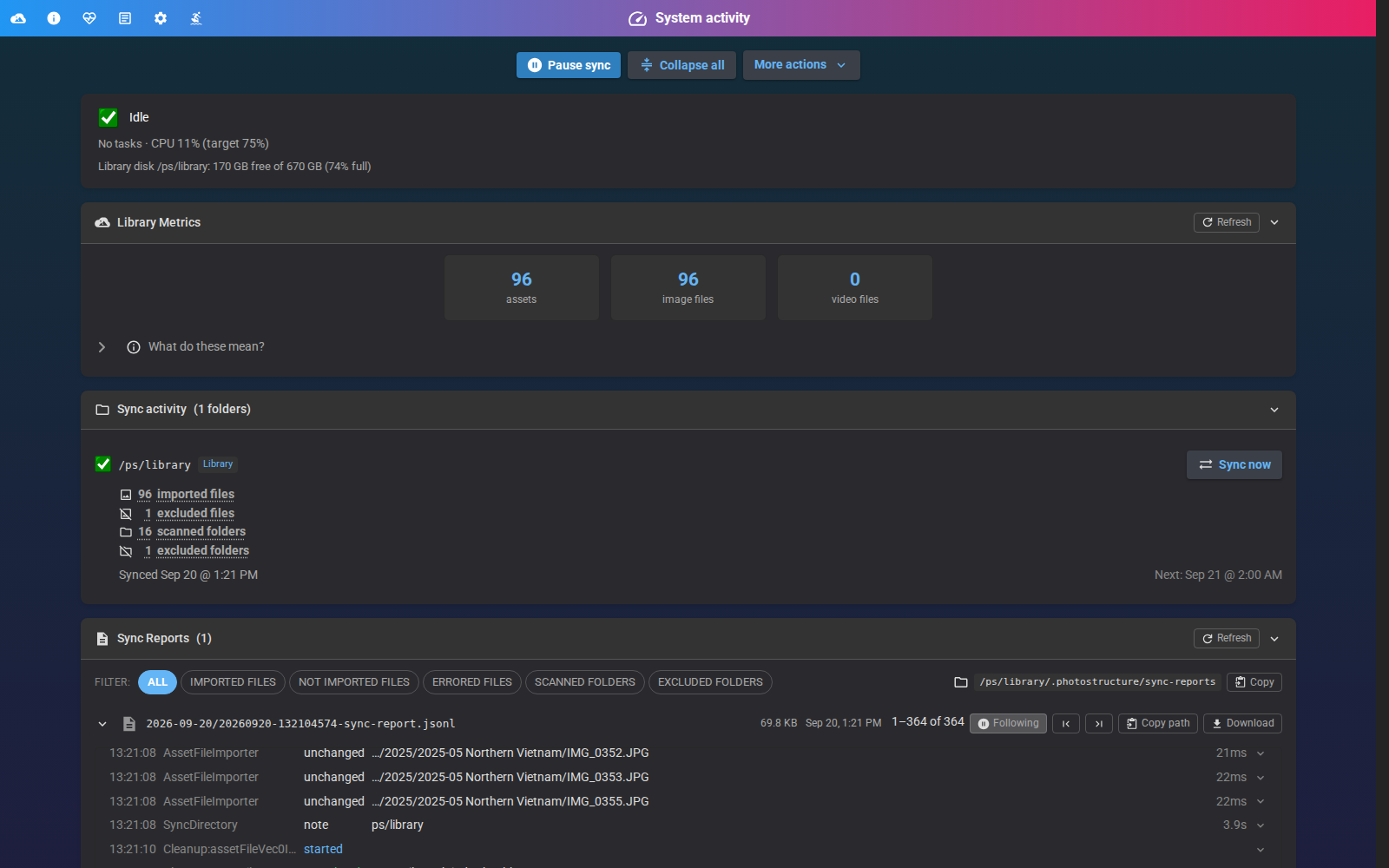1389x868 pixels.
Task: Filter by EXCLUDED FOLDERS
Action: coord(710,682)
